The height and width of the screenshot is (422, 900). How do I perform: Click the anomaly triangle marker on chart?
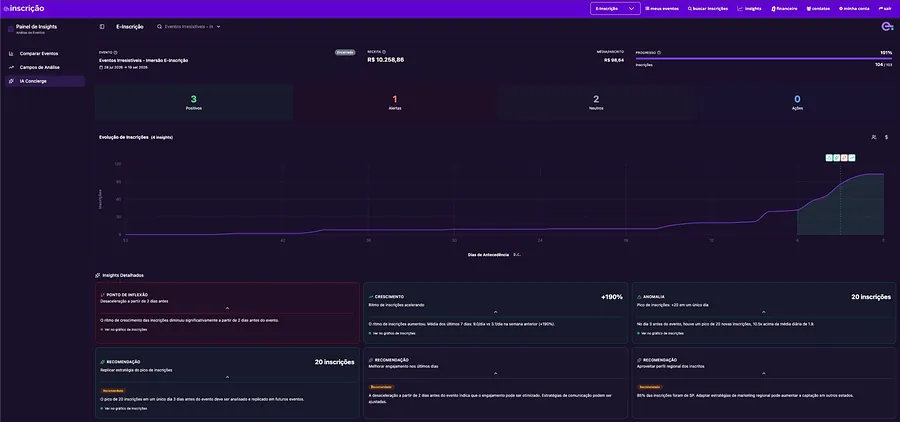[829, 157]
